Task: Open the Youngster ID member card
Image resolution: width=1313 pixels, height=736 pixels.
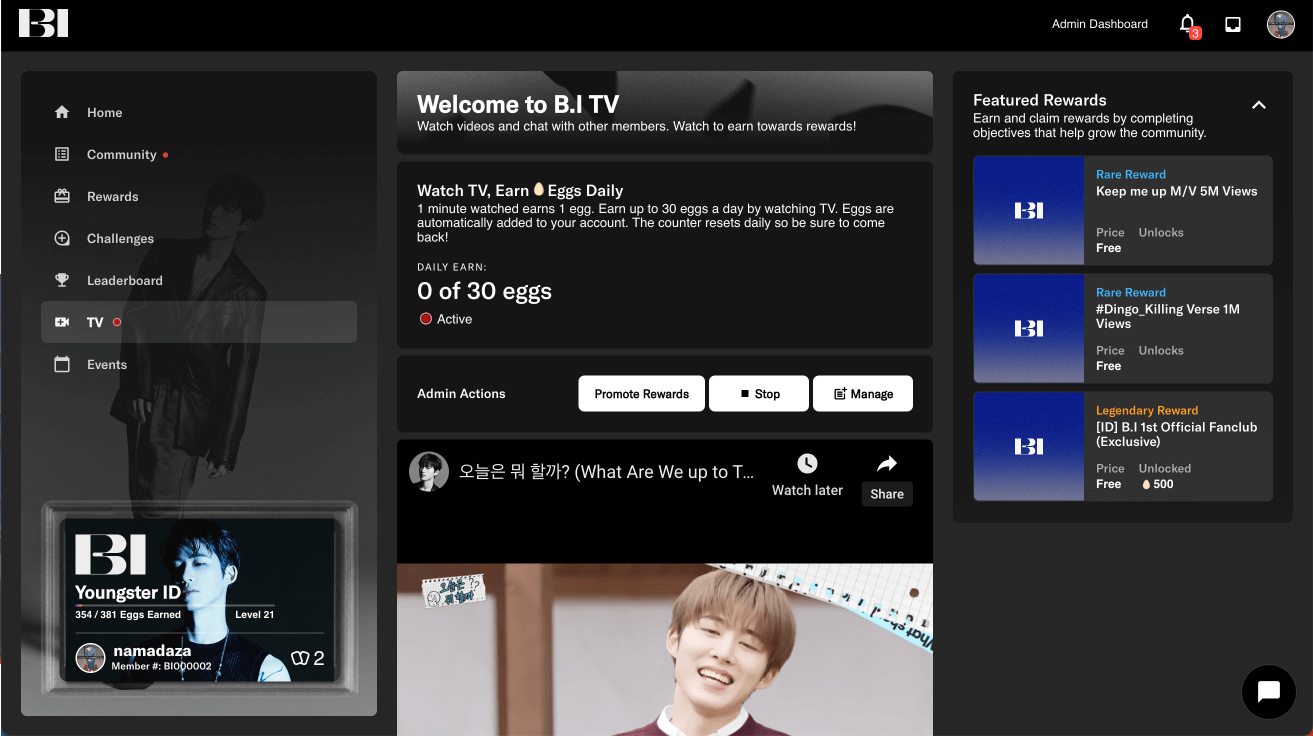Action: [x=199, y=601]
